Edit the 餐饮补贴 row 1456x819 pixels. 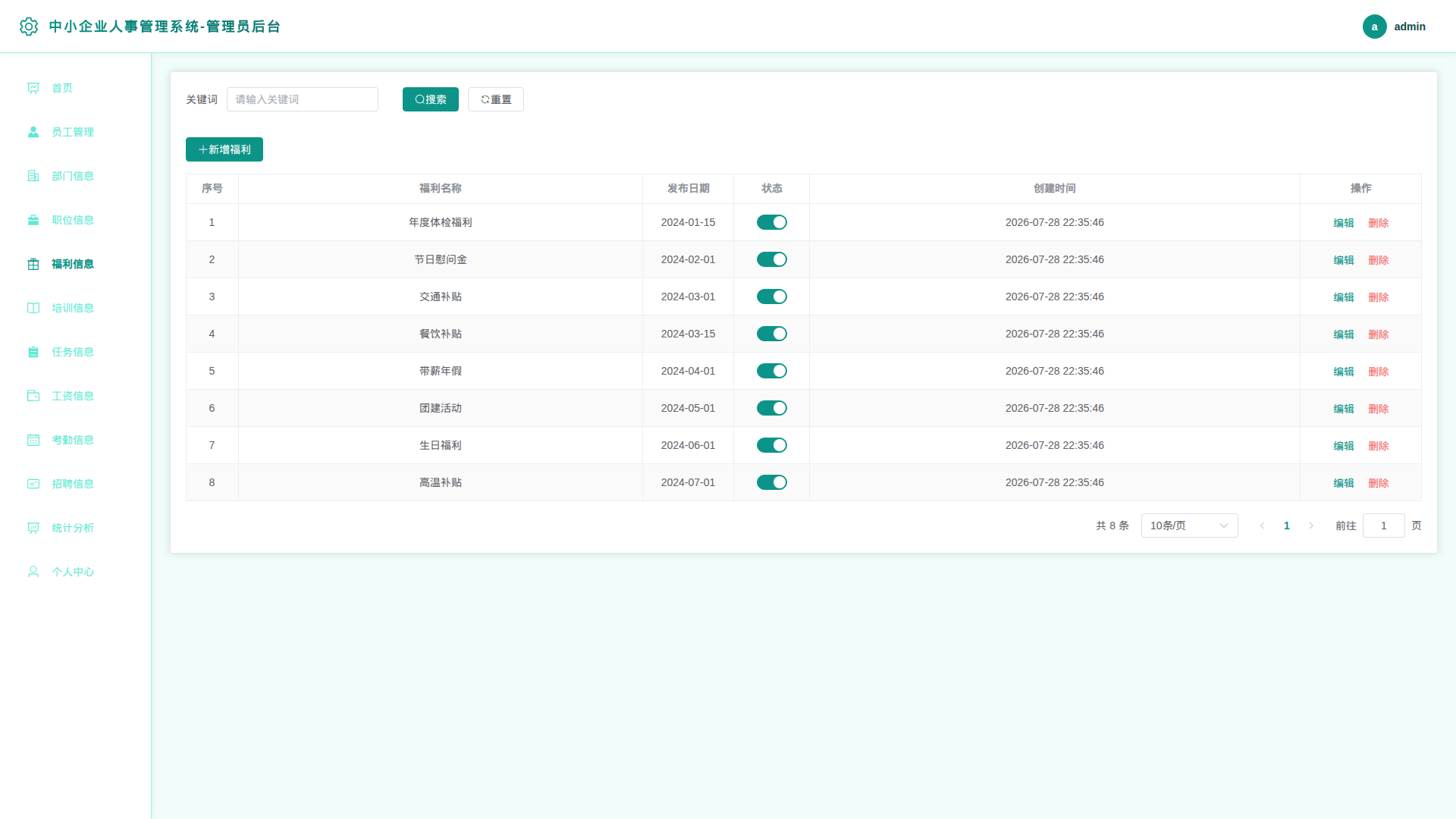click(1343, 334)
